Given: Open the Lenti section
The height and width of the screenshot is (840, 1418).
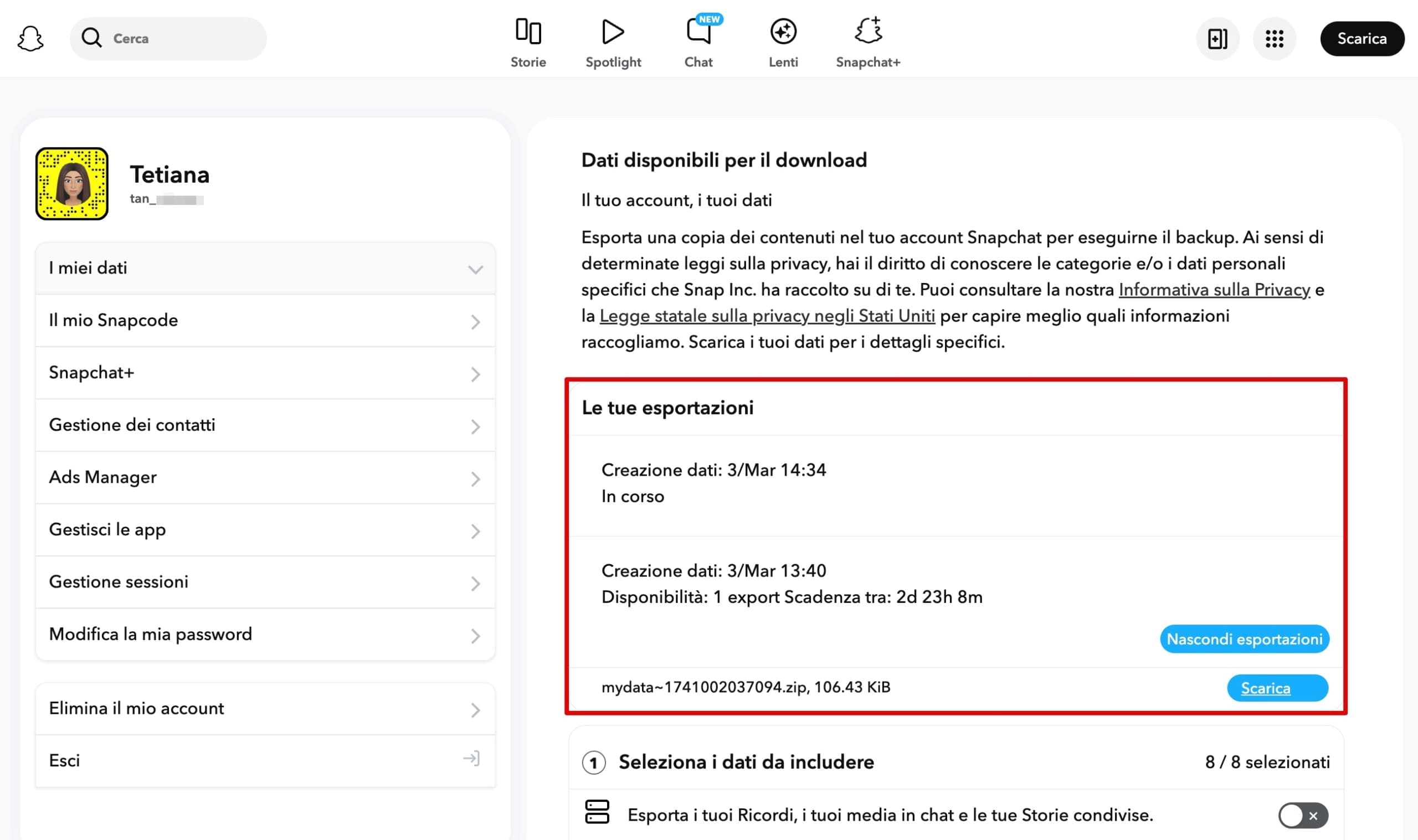Looking at the screenshot, I should point(783,43).
